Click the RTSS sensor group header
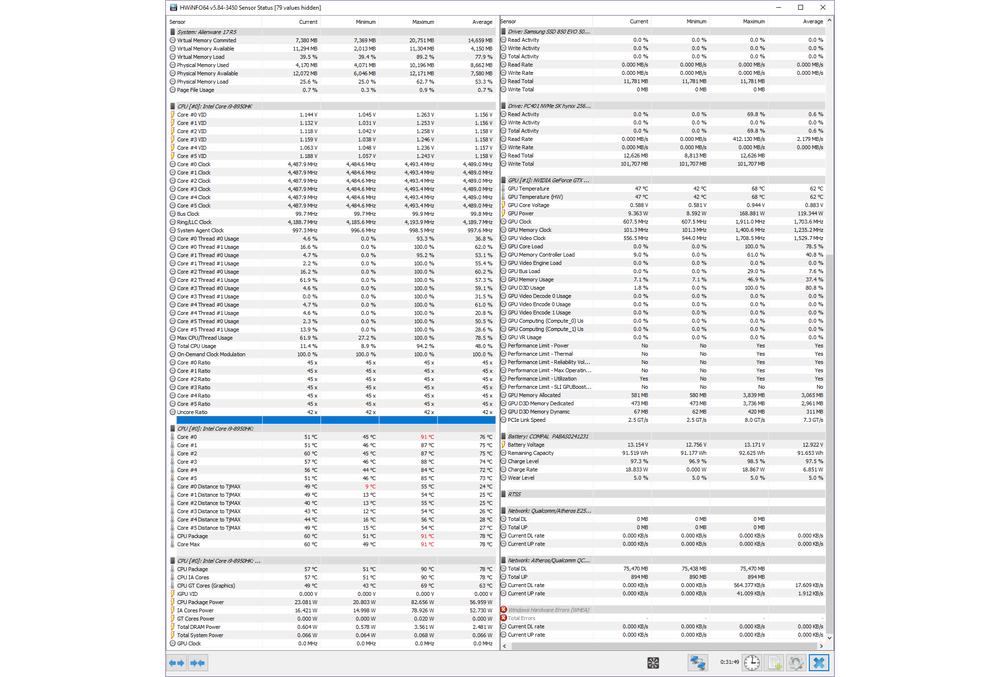The image size is (1000, 677). (x=515, y=494)
